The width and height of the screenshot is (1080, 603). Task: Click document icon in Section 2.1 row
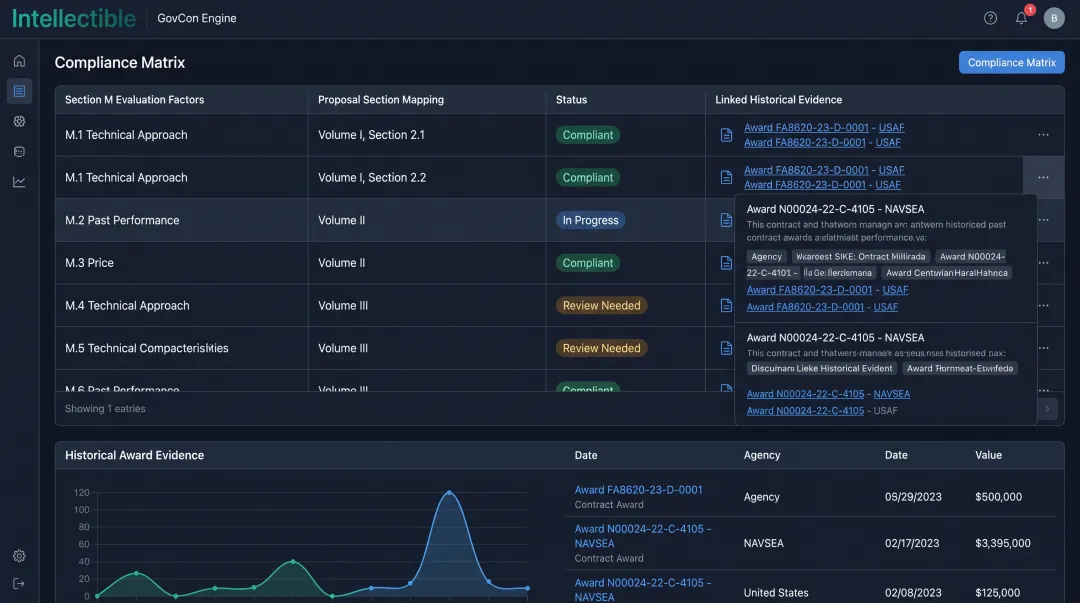[x=726, y=135]
